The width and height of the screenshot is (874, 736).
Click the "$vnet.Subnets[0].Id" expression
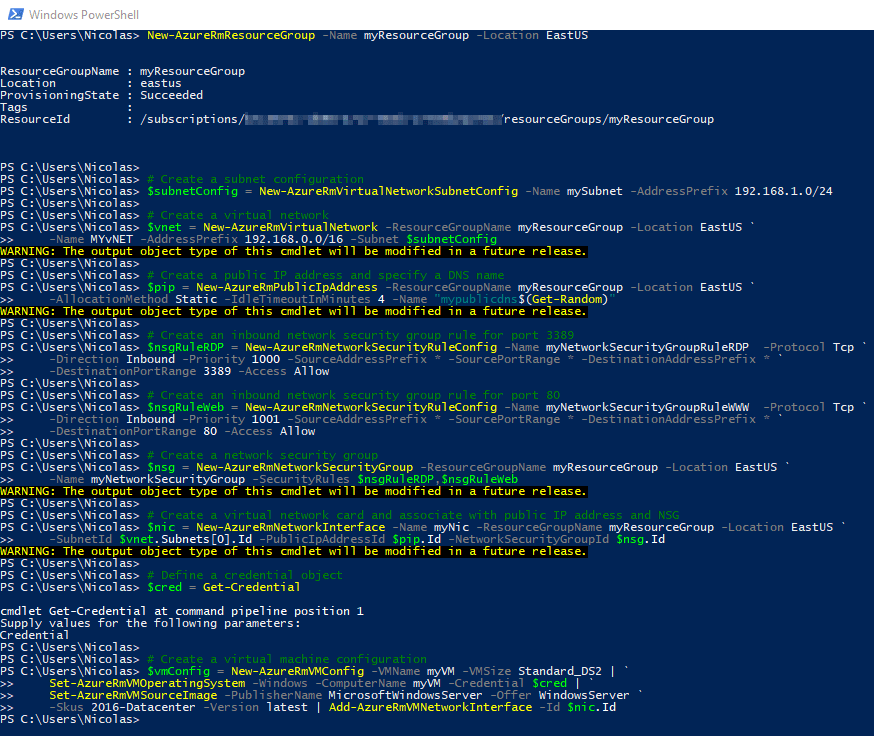click(x=186, y=539)
